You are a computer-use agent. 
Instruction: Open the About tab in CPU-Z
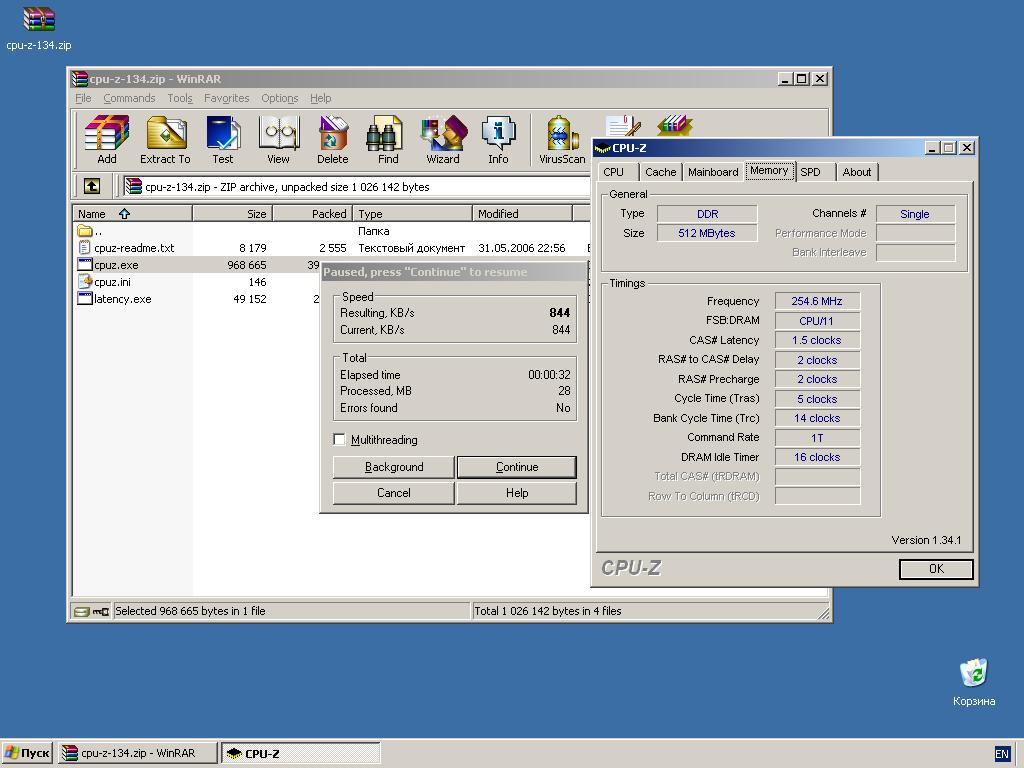[x=857, y=172]
